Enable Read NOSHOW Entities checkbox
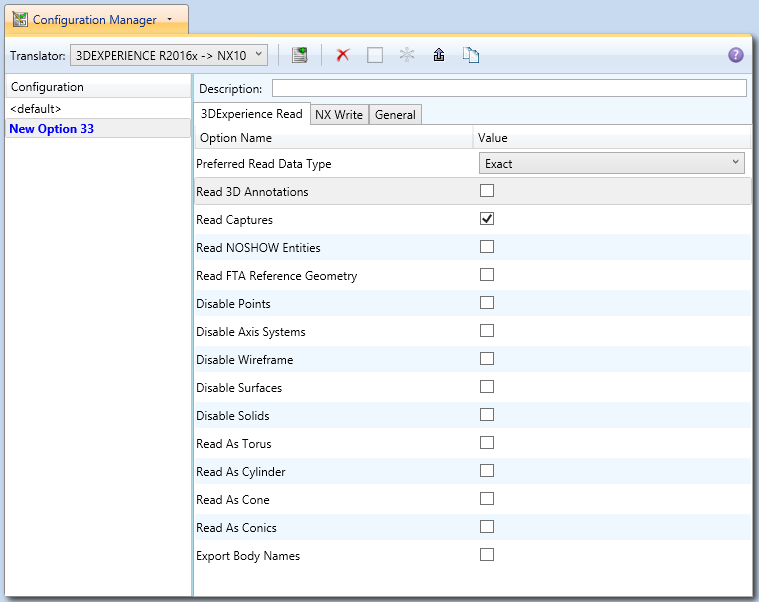The height and width of the screenshot is (602, 759). point(486,247)
